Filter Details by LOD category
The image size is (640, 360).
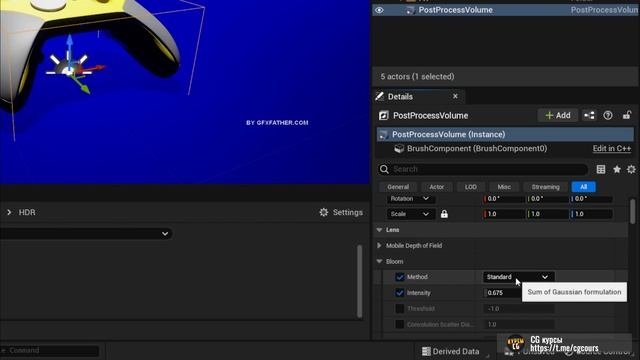(471, 187)
